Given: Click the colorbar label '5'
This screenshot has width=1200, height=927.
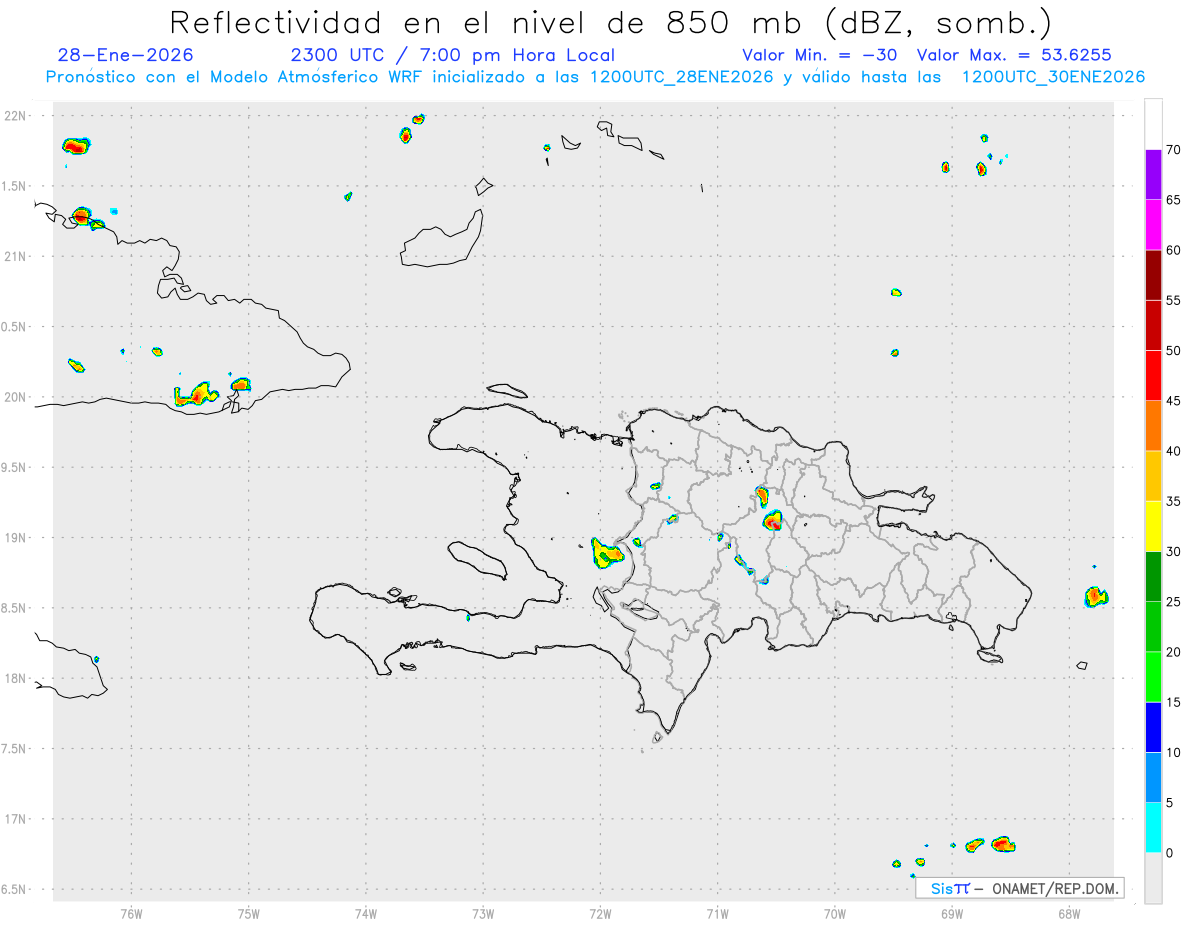Looking at the screenshot, I should click(1169, 803).
